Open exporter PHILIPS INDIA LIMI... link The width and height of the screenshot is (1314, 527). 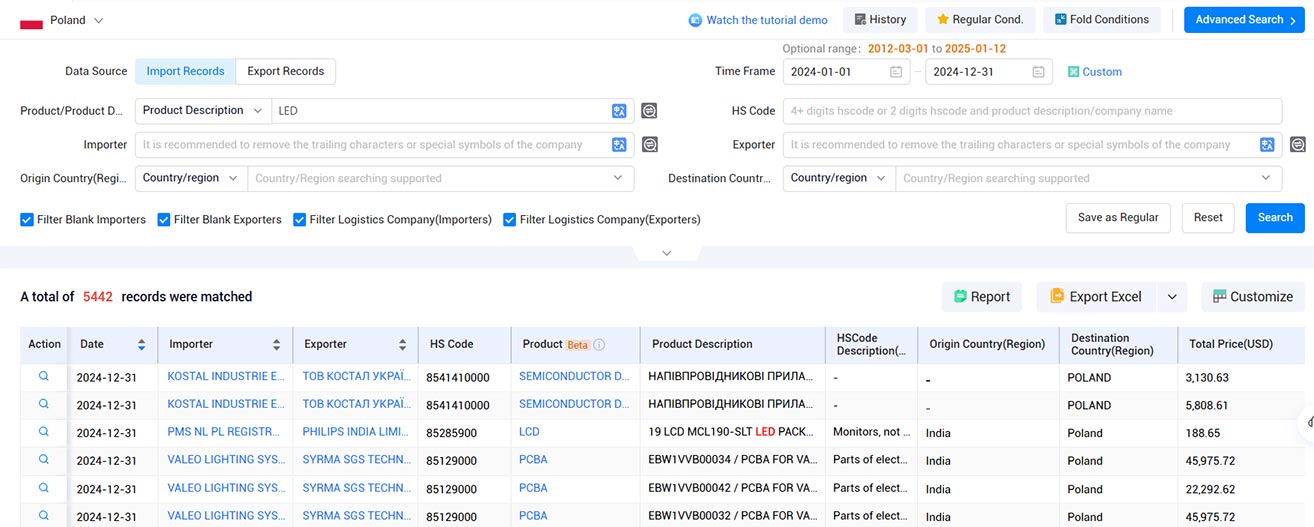[357, 432]
